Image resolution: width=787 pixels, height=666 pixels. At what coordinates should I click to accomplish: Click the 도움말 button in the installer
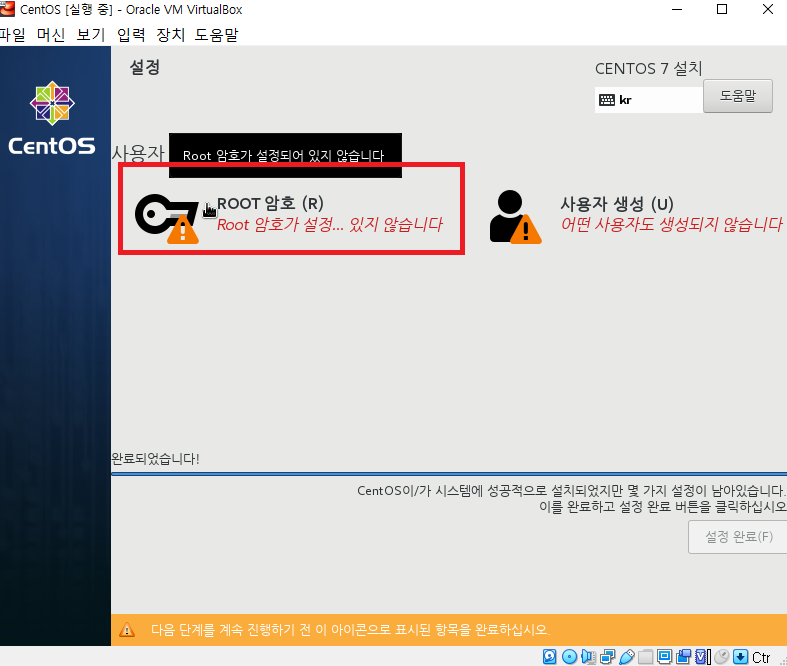point(737,96)
